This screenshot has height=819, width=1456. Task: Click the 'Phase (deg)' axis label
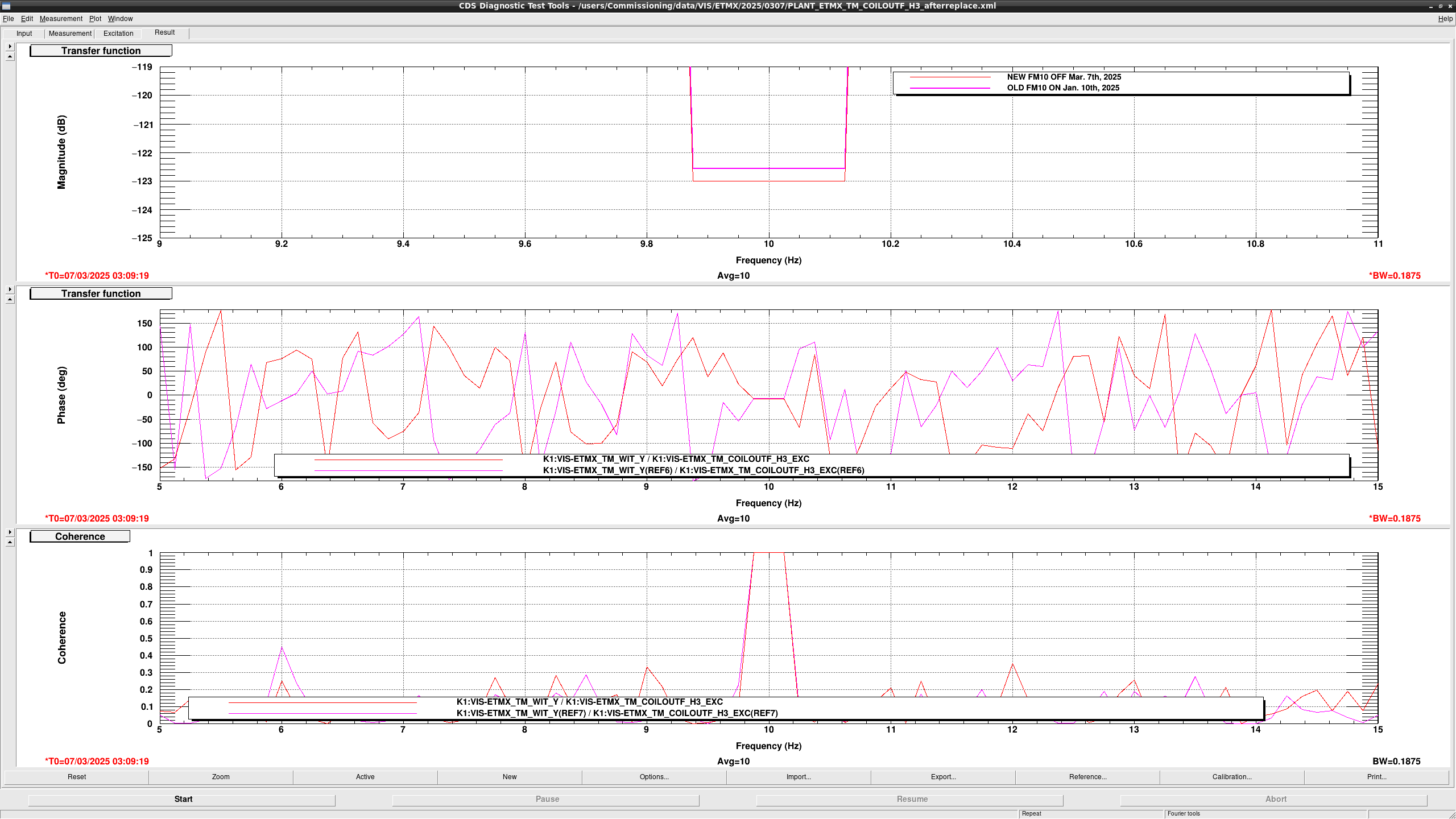pyautogui.click(x=61, y=395)
